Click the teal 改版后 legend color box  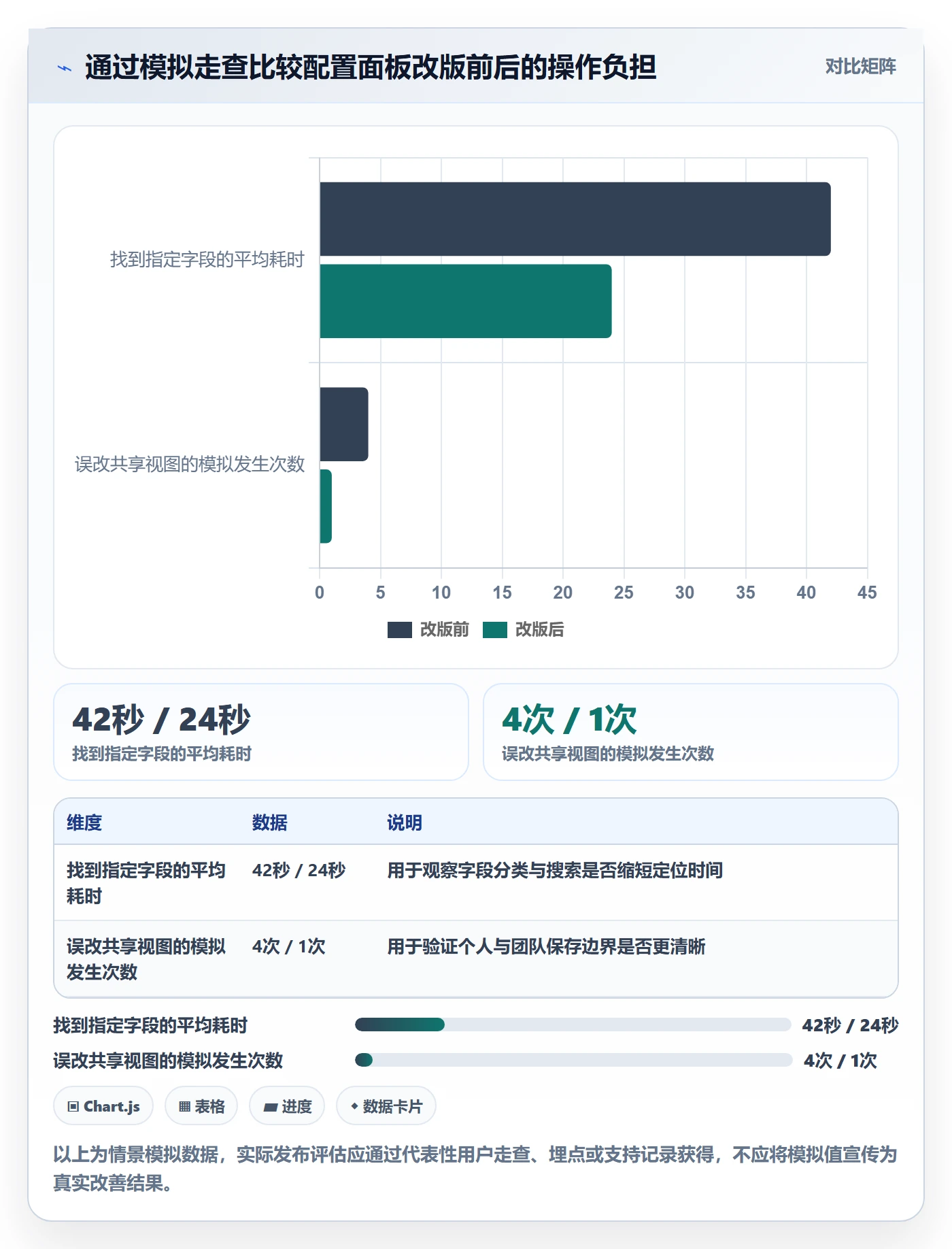click(495, 630)
